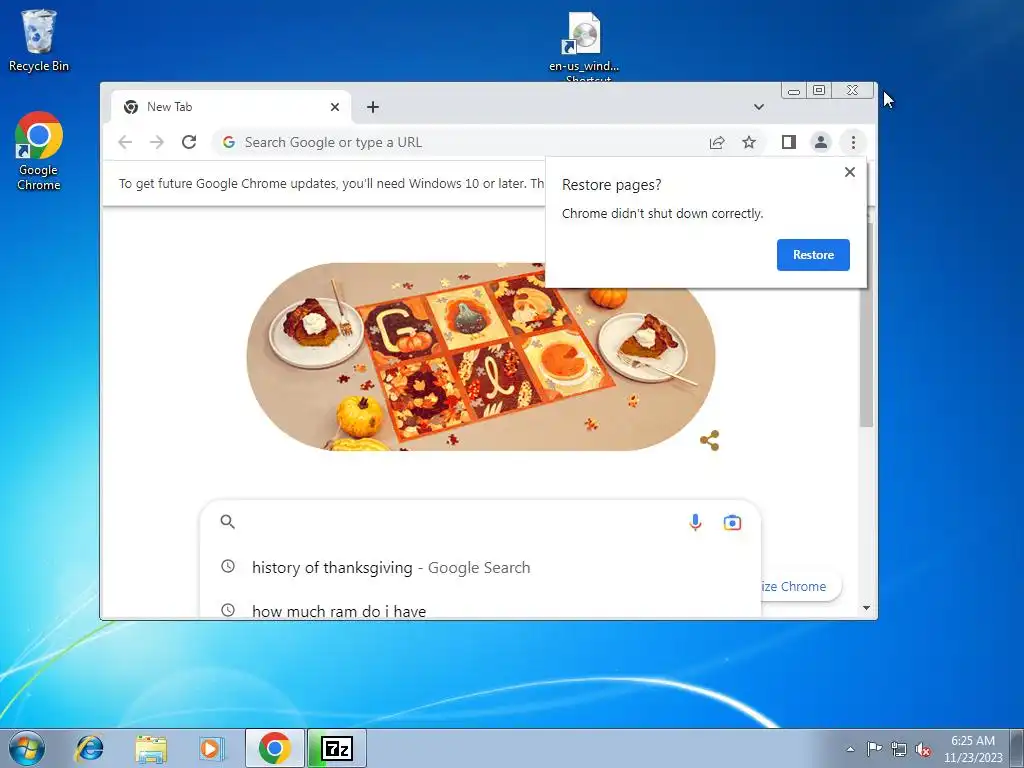Click the Google G icon in address bar
1024x768 pixels.
pyautogui.click(x=229, y=142)
